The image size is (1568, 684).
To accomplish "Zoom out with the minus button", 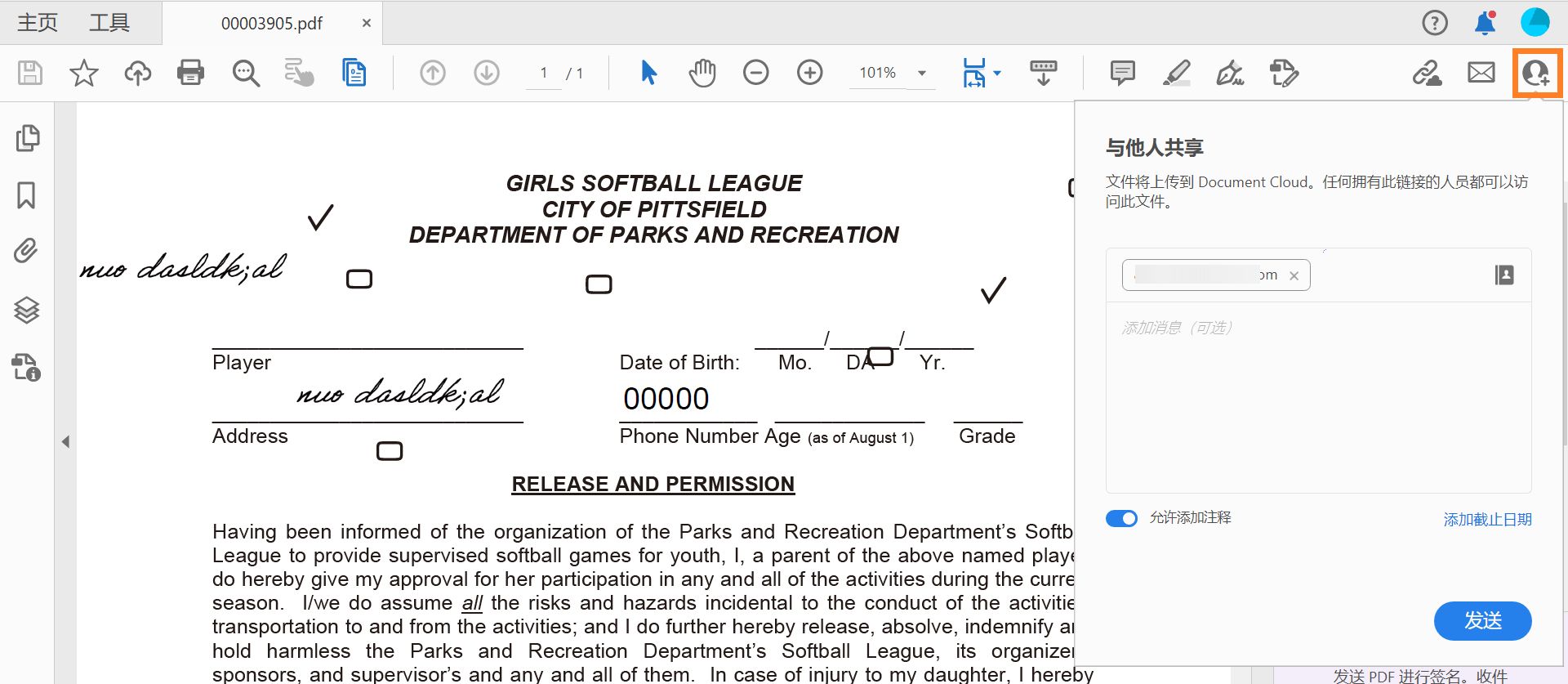I will point(756,73).
